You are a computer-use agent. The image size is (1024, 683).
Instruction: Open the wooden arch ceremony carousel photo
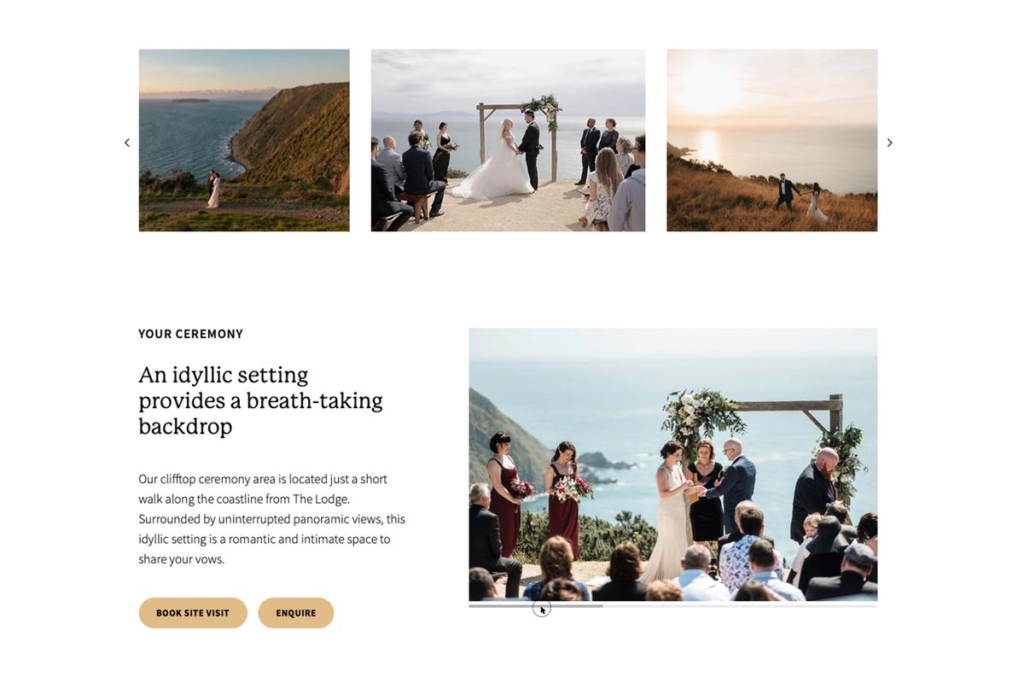[508, 140]
